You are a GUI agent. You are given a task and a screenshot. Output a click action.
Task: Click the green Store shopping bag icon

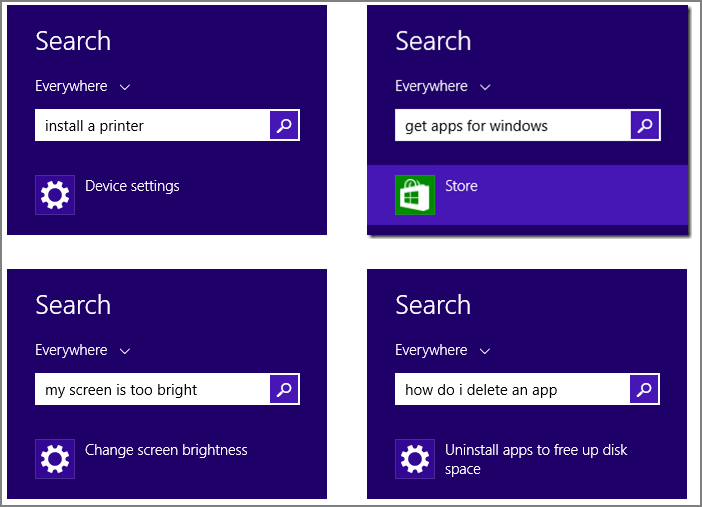(415, 195)
